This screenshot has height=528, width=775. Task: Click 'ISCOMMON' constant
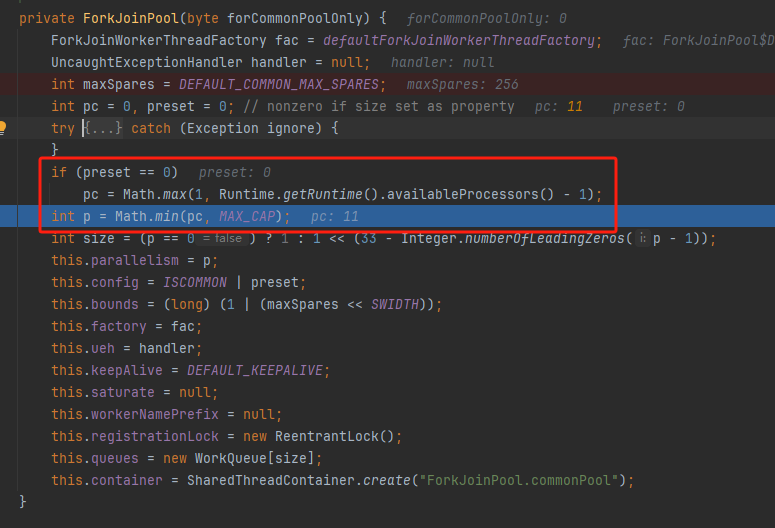tap(195, 282)
